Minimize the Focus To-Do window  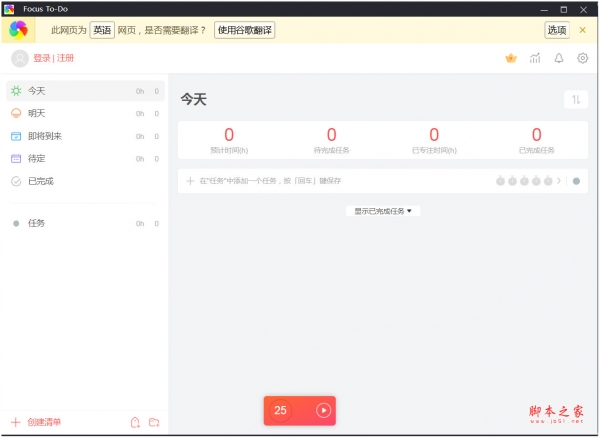(x=544, y=10)
